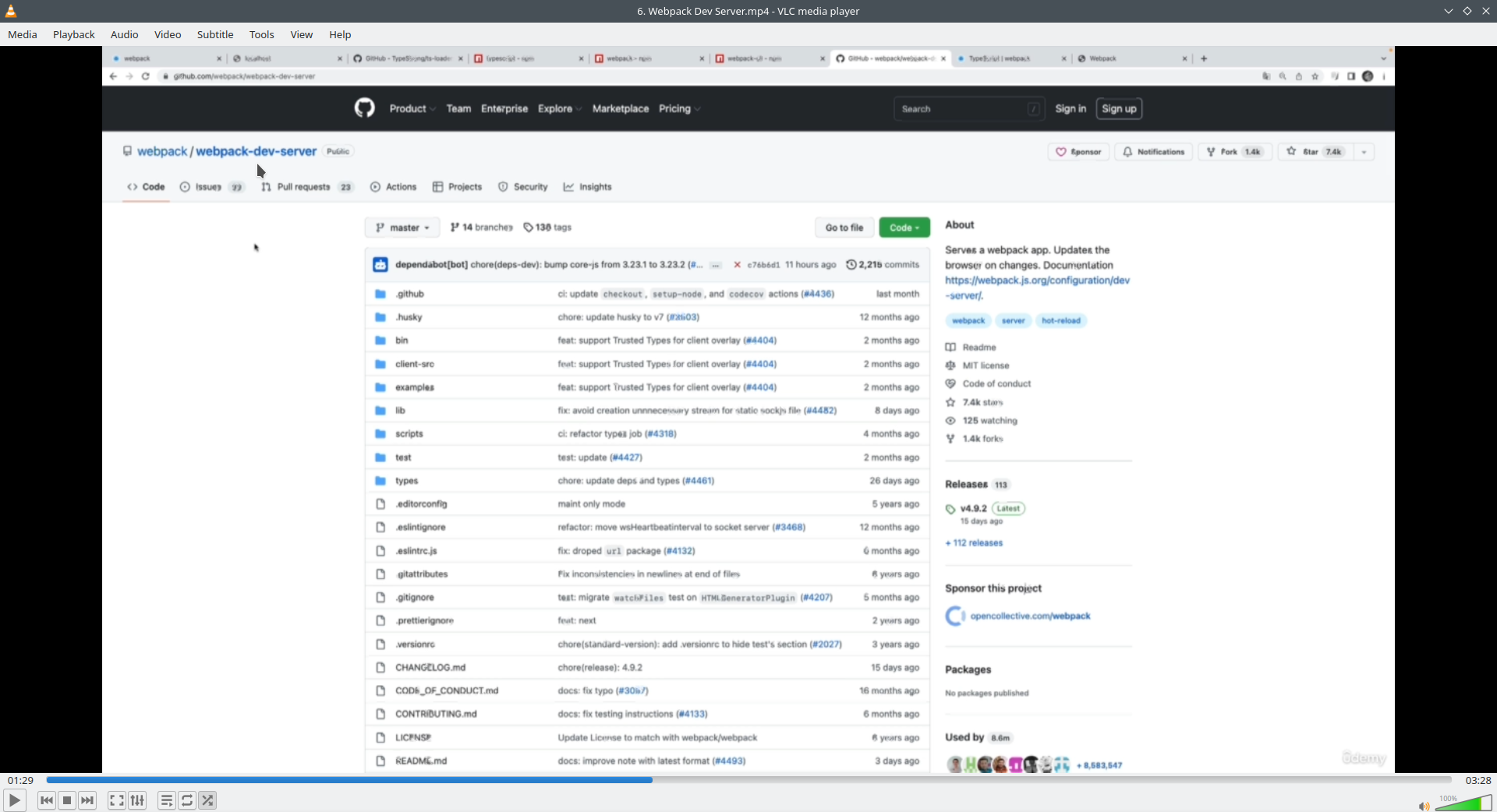Stop playback with the stop button

click(67, 800)
